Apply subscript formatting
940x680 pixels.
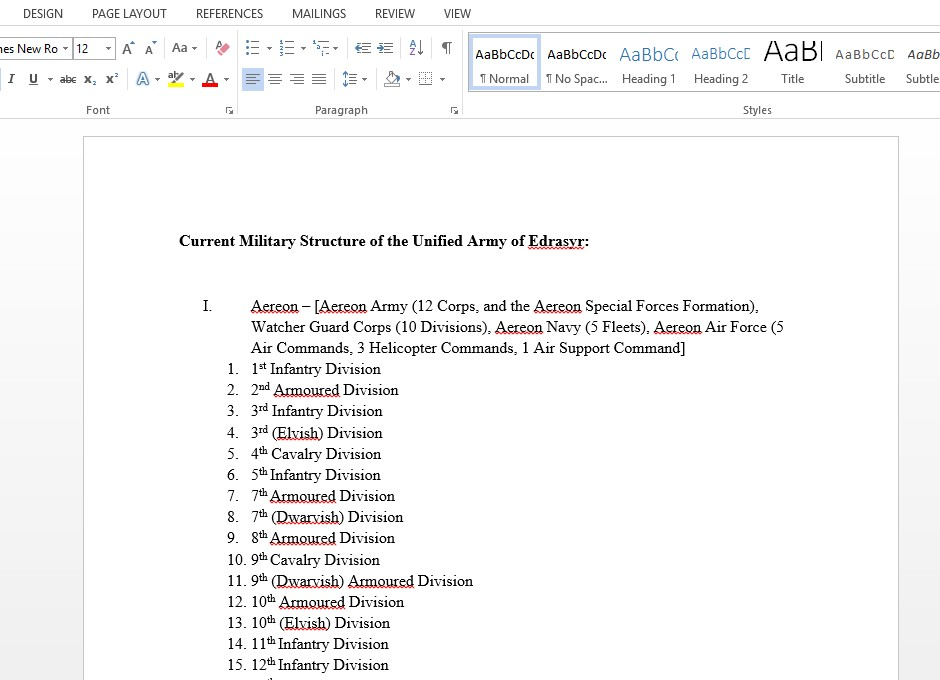click(90, 79)
